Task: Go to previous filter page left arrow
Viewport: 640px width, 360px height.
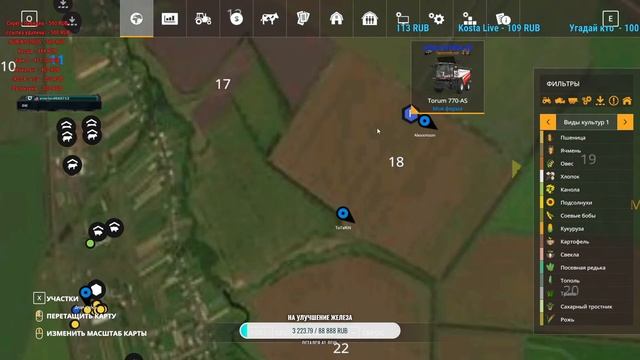Action: coord(548,122)
